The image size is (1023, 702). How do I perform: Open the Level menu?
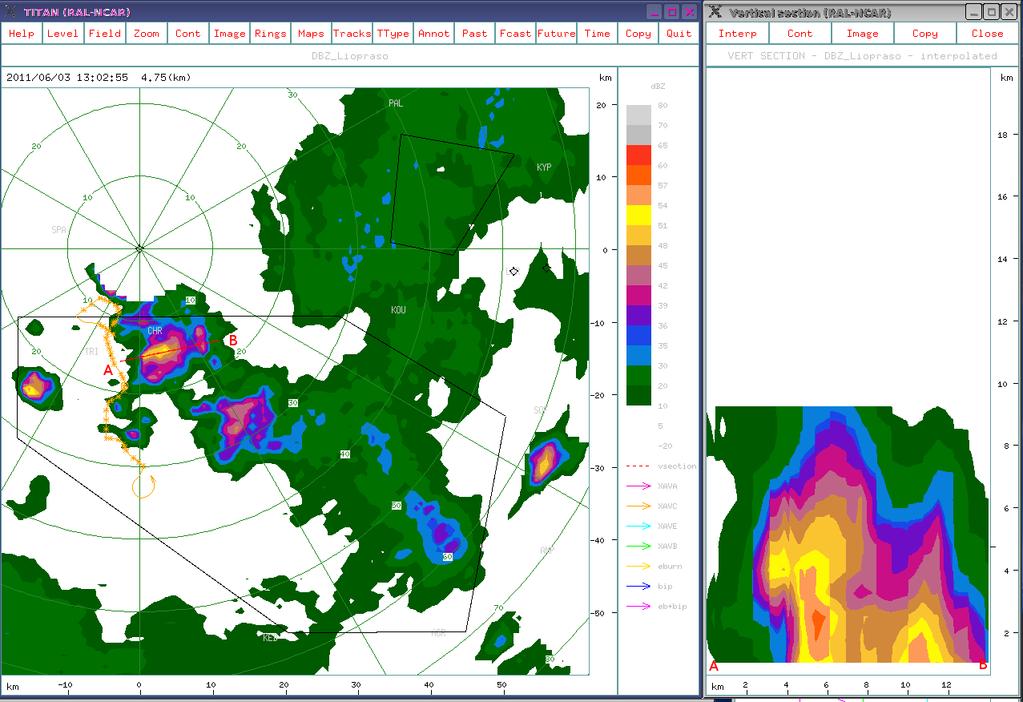tap(63, 33)
